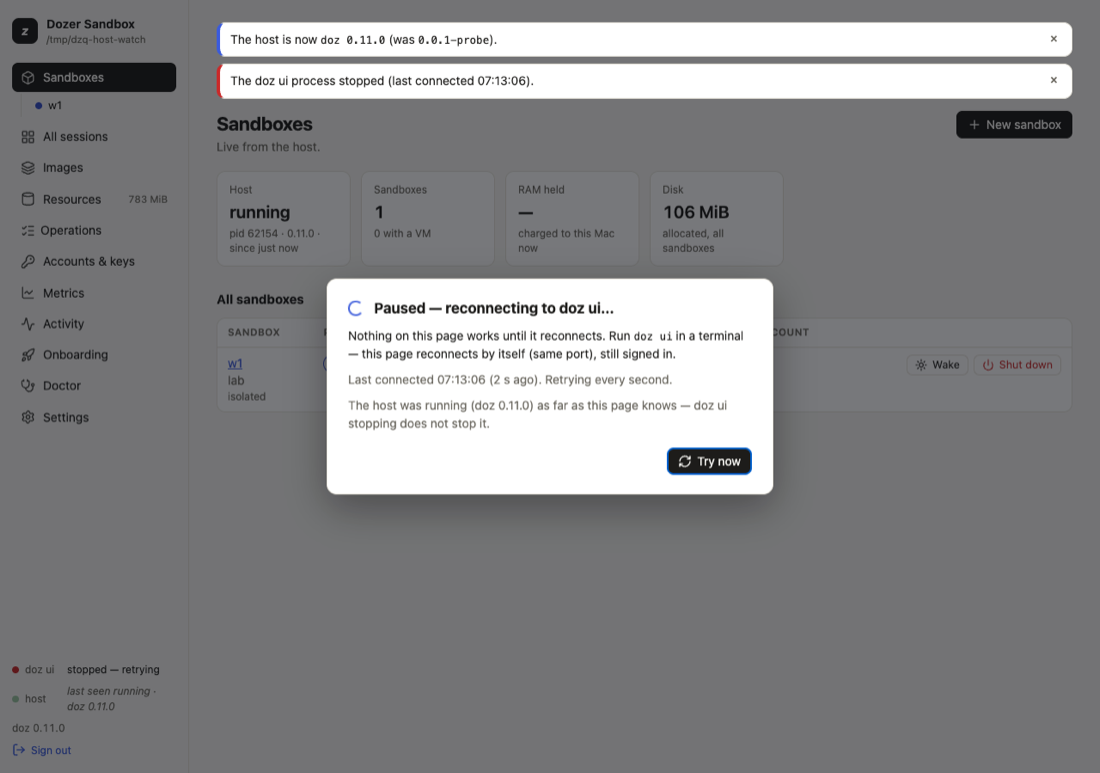Click the Onboarding rocket icon
1100x773 pixels.
[28, 355]
